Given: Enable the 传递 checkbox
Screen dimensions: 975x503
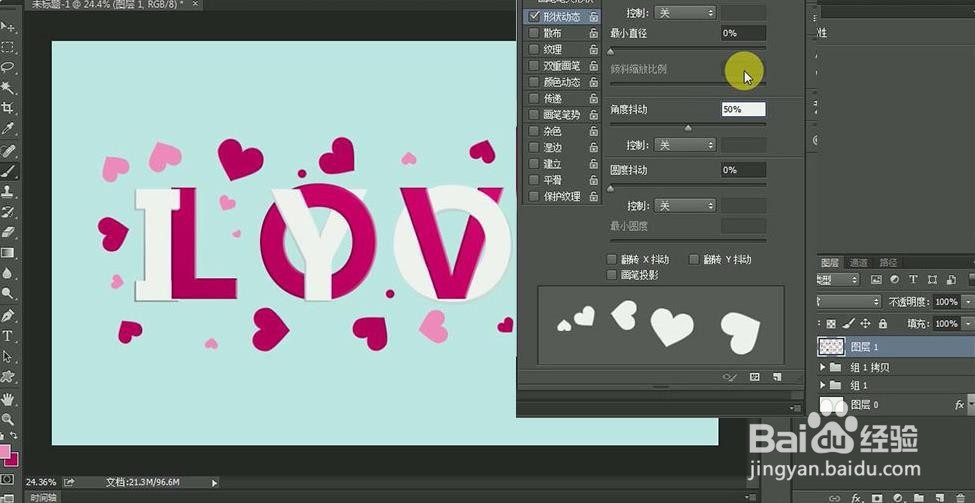Looking at the screenshot, I should point(534,98).
